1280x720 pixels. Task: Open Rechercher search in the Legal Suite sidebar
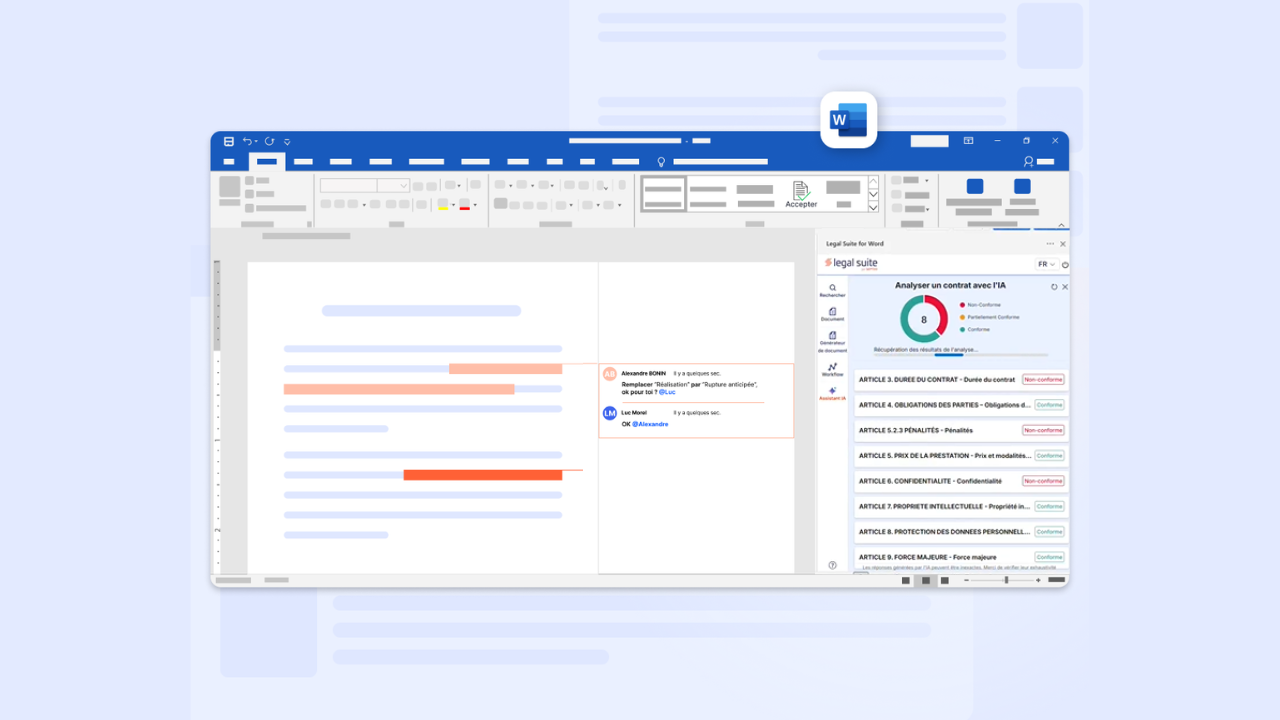coord(831,288)
